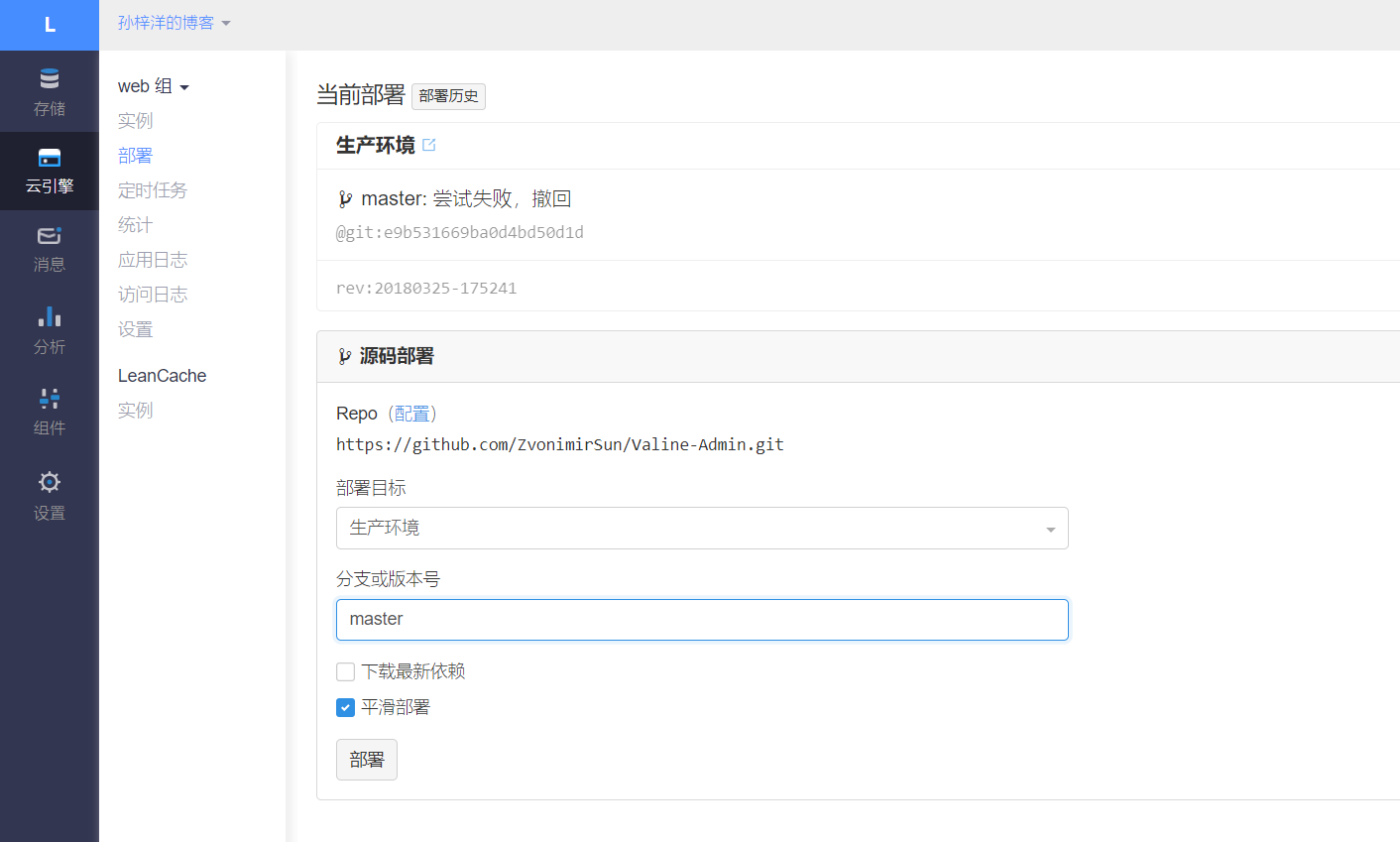Screen dimensions: 1400x842
Task: View 部署历史 deployment history
Action: (x=448, y=96)
